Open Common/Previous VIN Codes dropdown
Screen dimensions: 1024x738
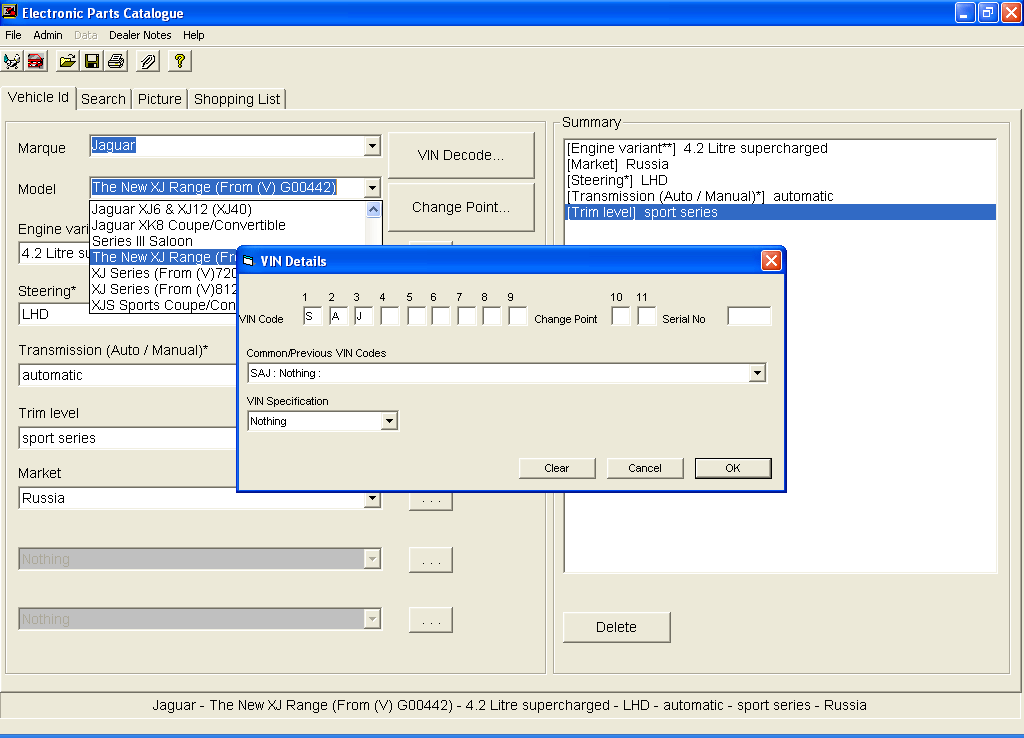757,373
